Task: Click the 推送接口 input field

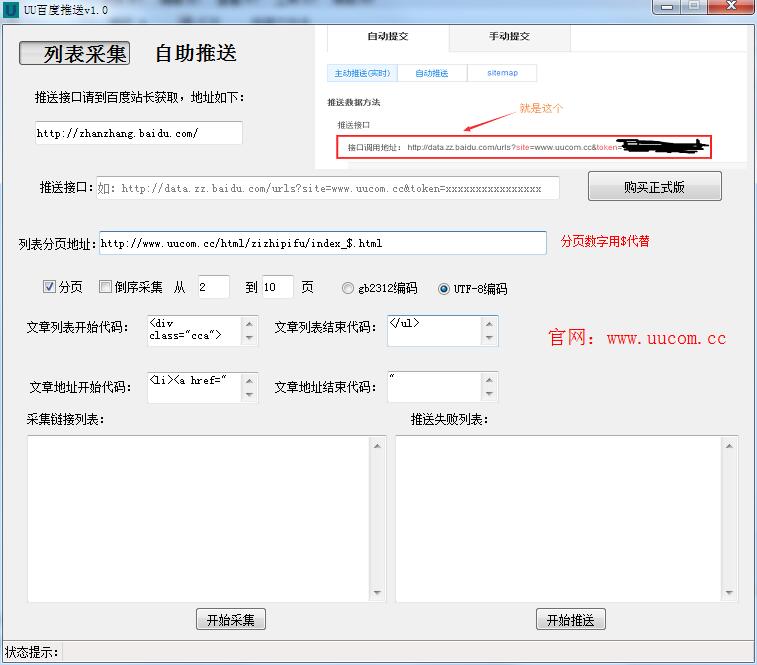Action: [x=327, y=188]
